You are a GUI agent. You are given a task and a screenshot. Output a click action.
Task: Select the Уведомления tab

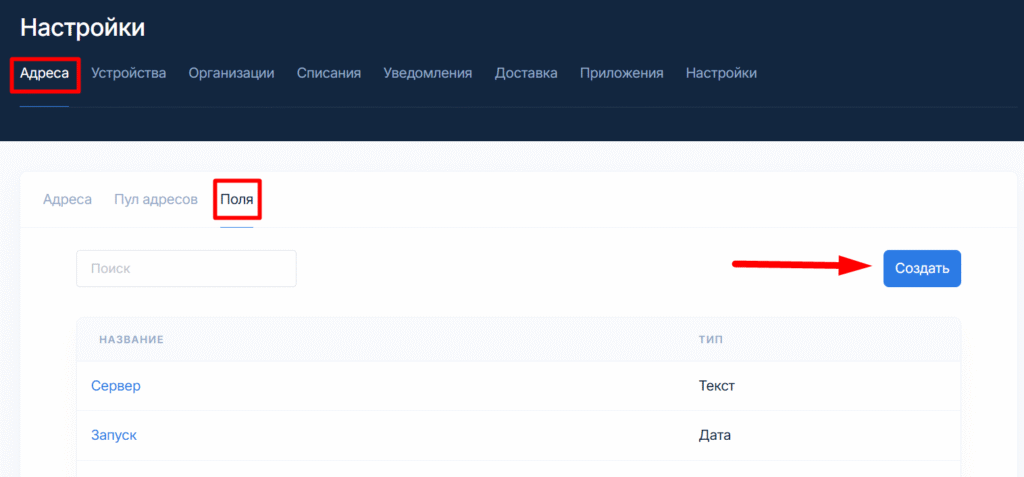point(428,73)
